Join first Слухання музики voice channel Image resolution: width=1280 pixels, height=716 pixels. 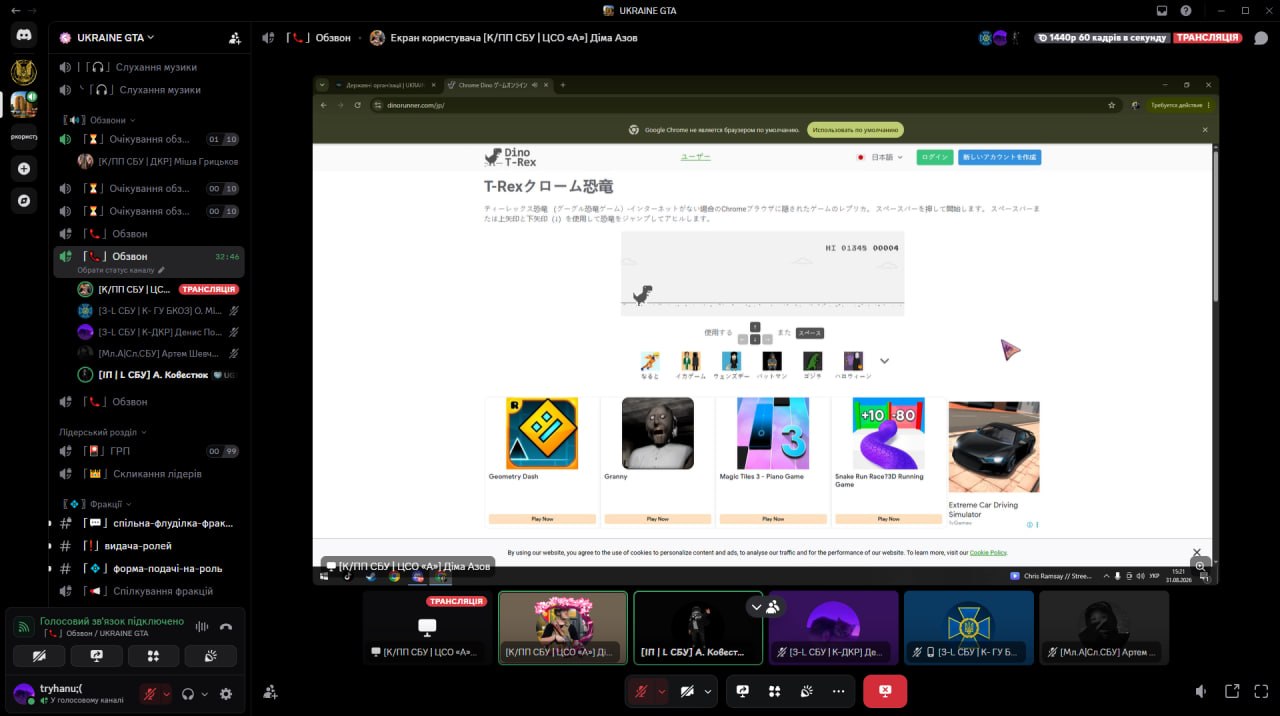point(149,67)
